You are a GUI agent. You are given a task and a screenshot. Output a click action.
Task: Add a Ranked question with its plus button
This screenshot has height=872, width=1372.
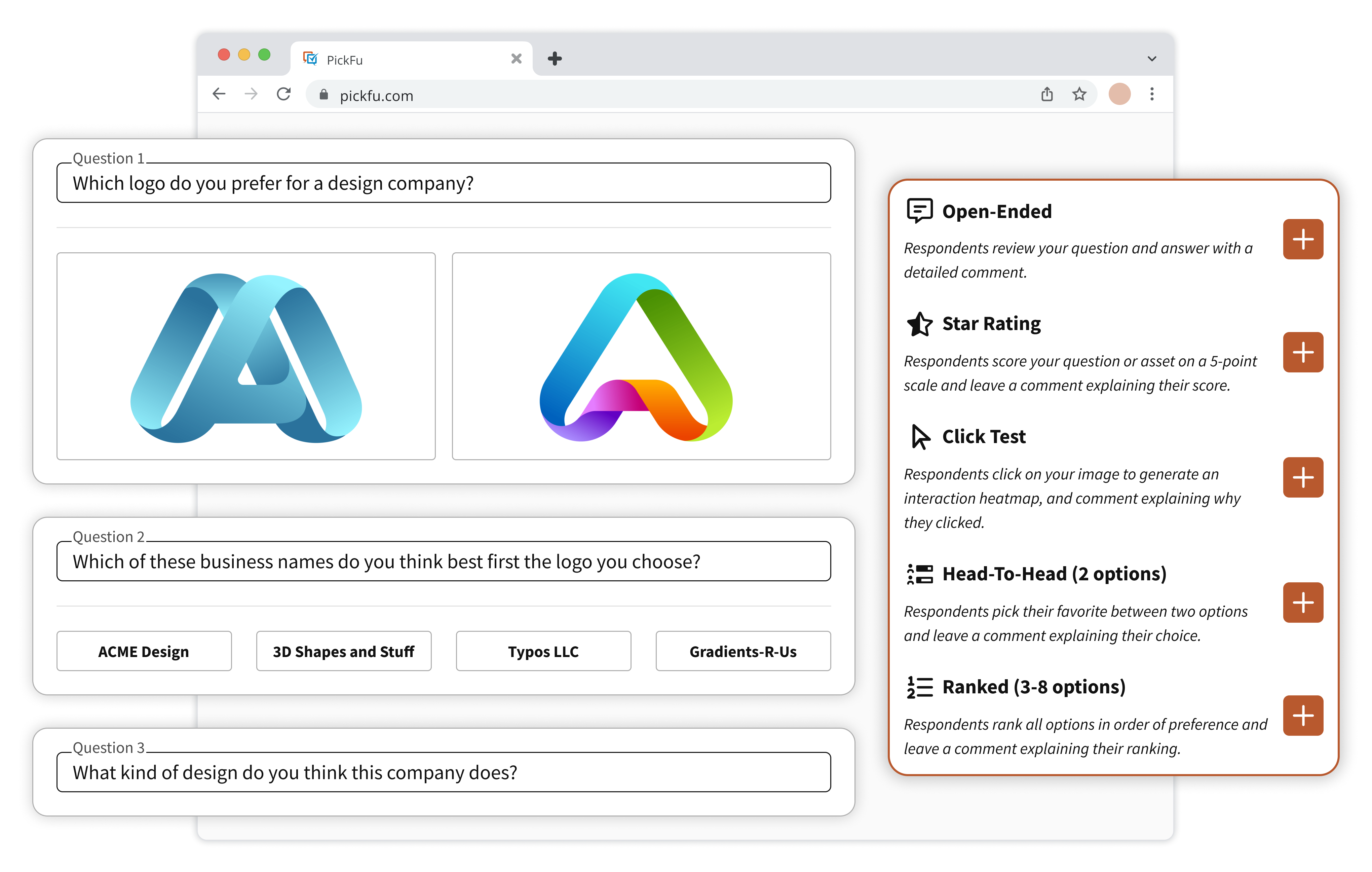[x=1303, y=716]
